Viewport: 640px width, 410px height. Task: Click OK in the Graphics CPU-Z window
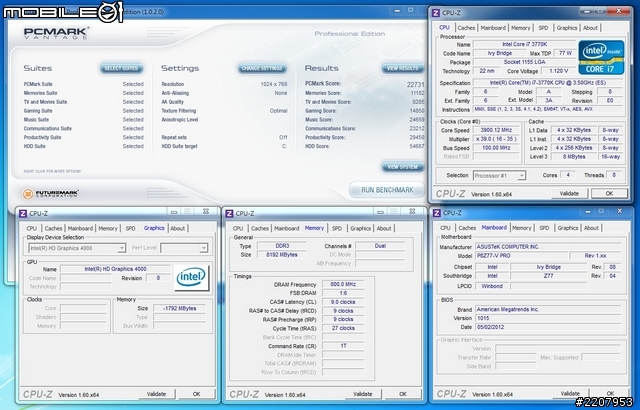click(x=196, y=394)
